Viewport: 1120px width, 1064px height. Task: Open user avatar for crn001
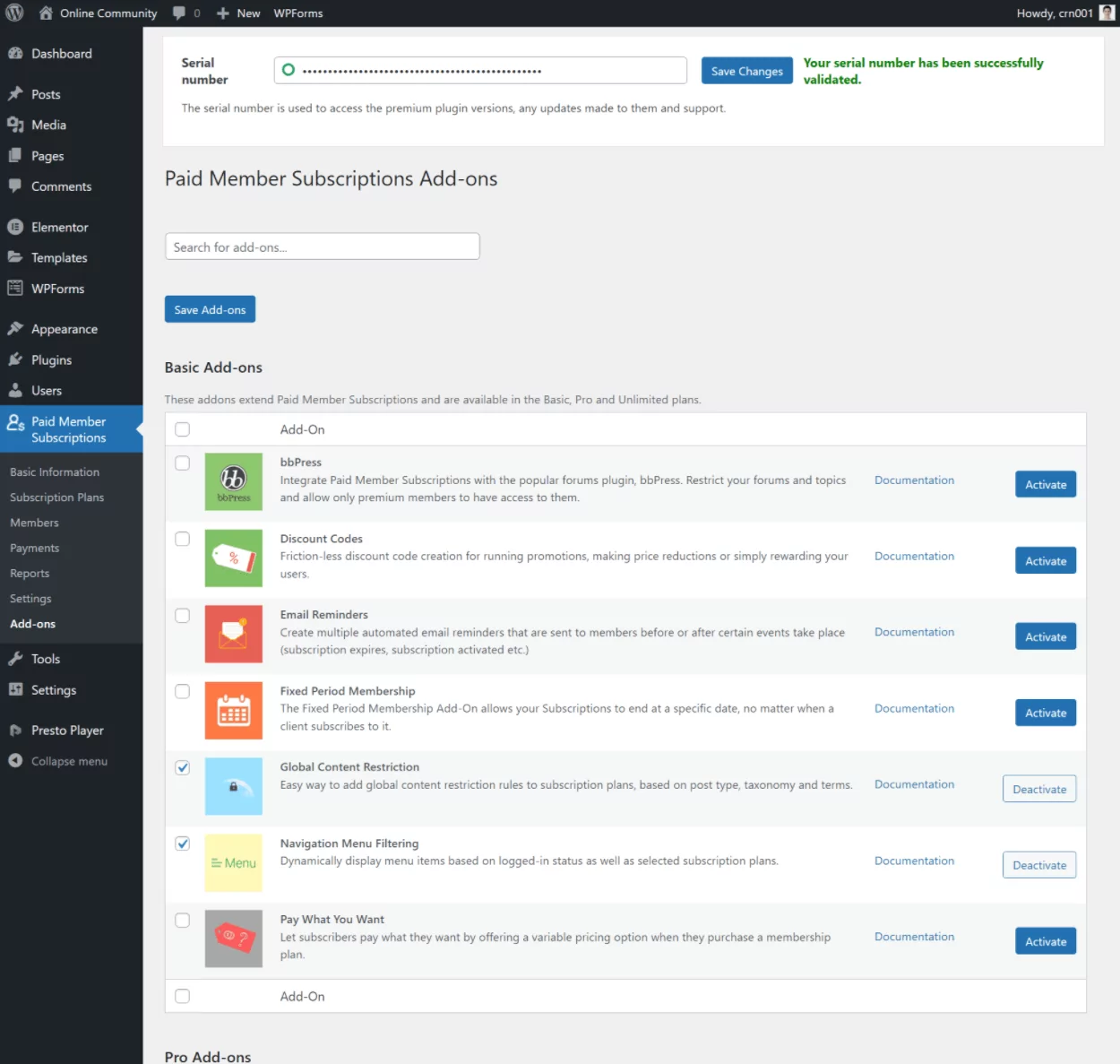[1107, 13]
